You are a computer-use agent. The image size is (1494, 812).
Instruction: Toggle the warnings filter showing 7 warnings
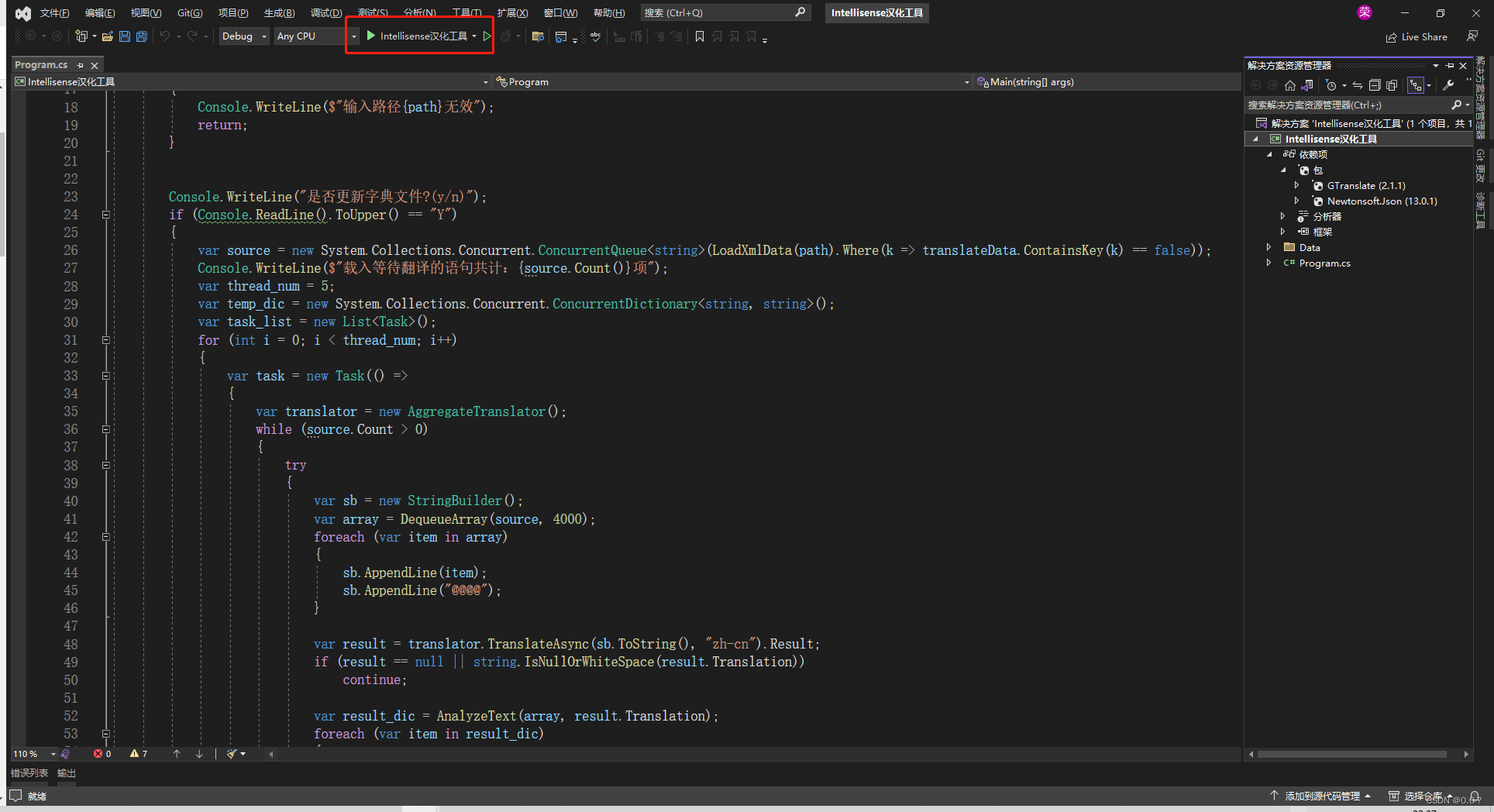138,753
